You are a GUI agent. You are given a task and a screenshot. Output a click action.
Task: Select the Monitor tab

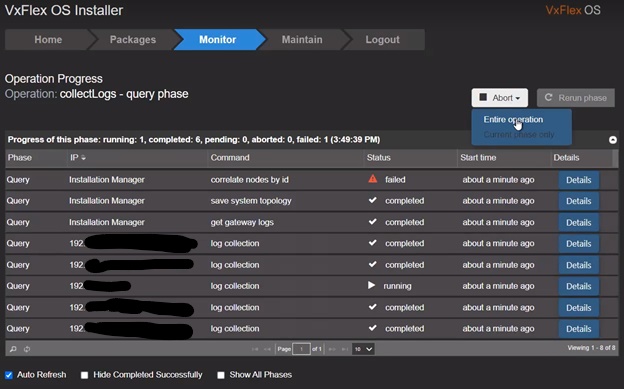pyautogui.click(x=218, y=39)
